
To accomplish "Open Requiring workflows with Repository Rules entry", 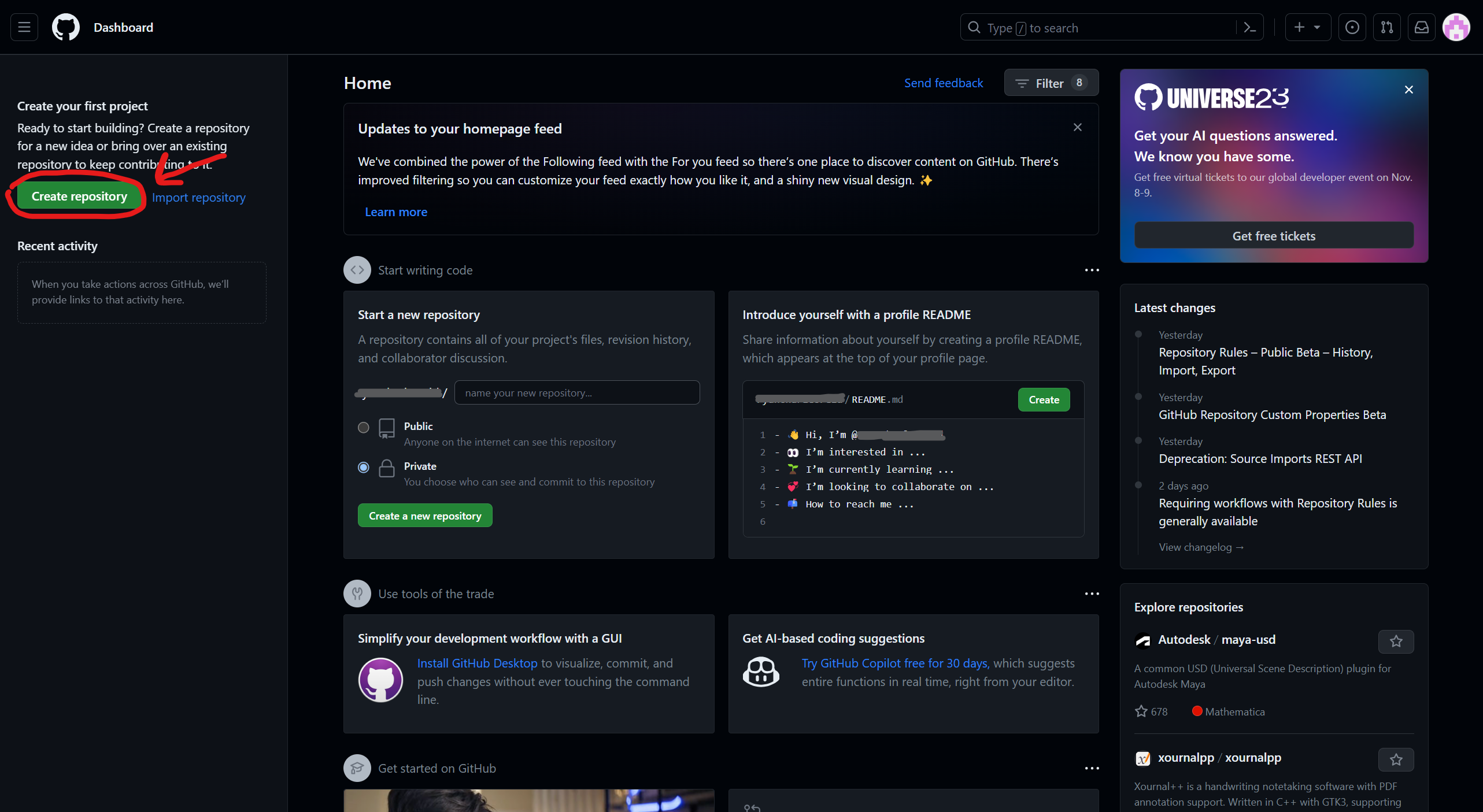I will pos(1278,512).
